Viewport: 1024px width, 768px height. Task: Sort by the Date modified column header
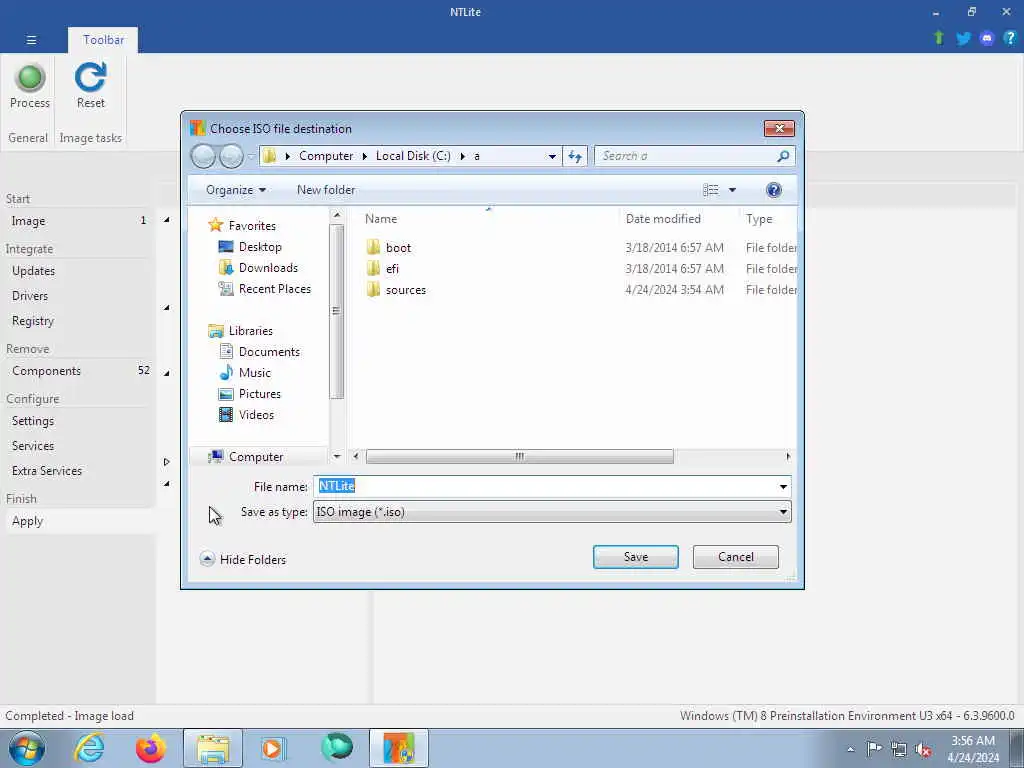click(663, 219)
